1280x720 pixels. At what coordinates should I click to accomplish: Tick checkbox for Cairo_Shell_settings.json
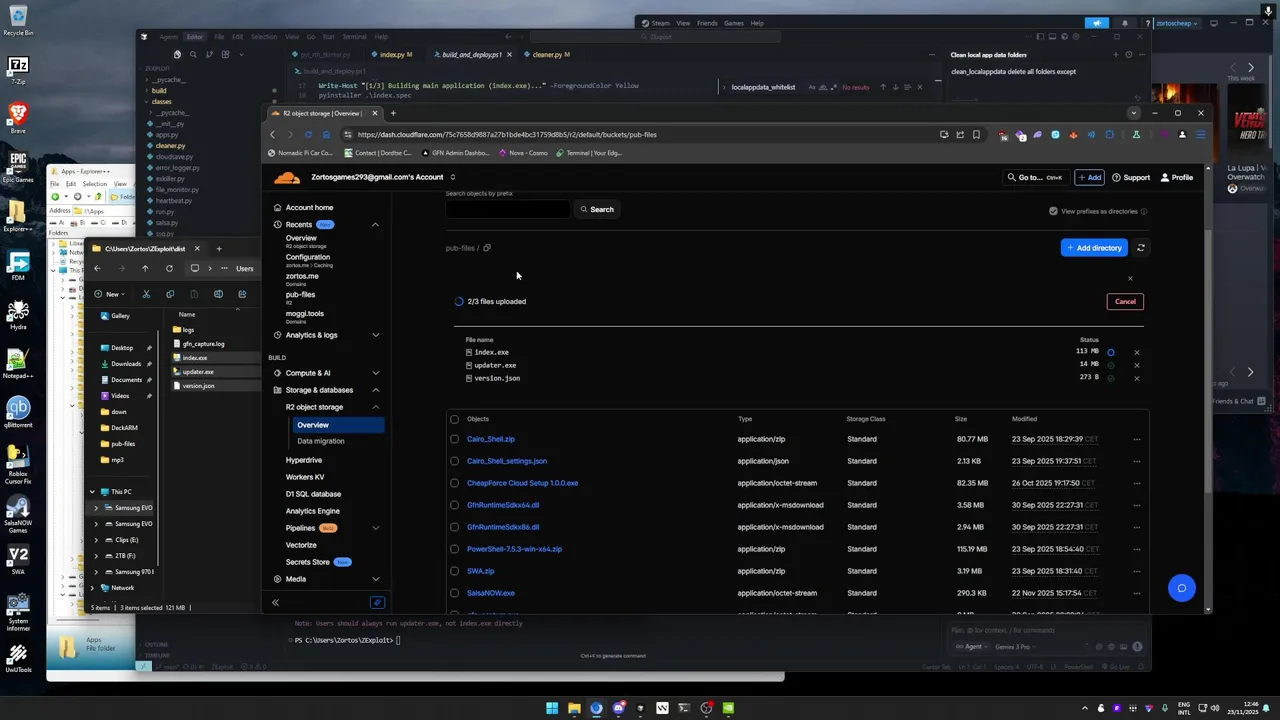(x=455, y=461)
